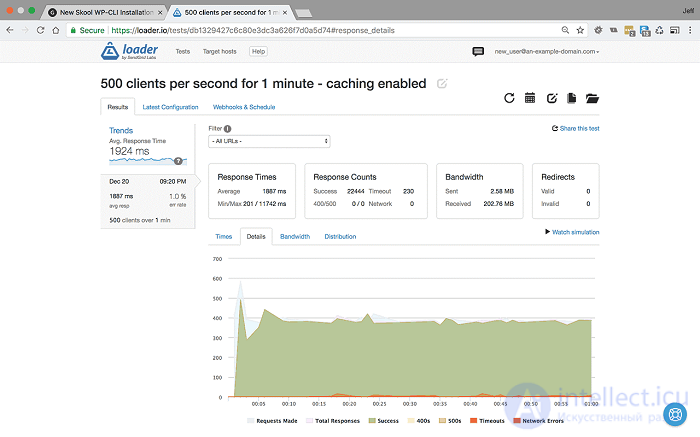Click the Help button

click(x=258, y=51)
